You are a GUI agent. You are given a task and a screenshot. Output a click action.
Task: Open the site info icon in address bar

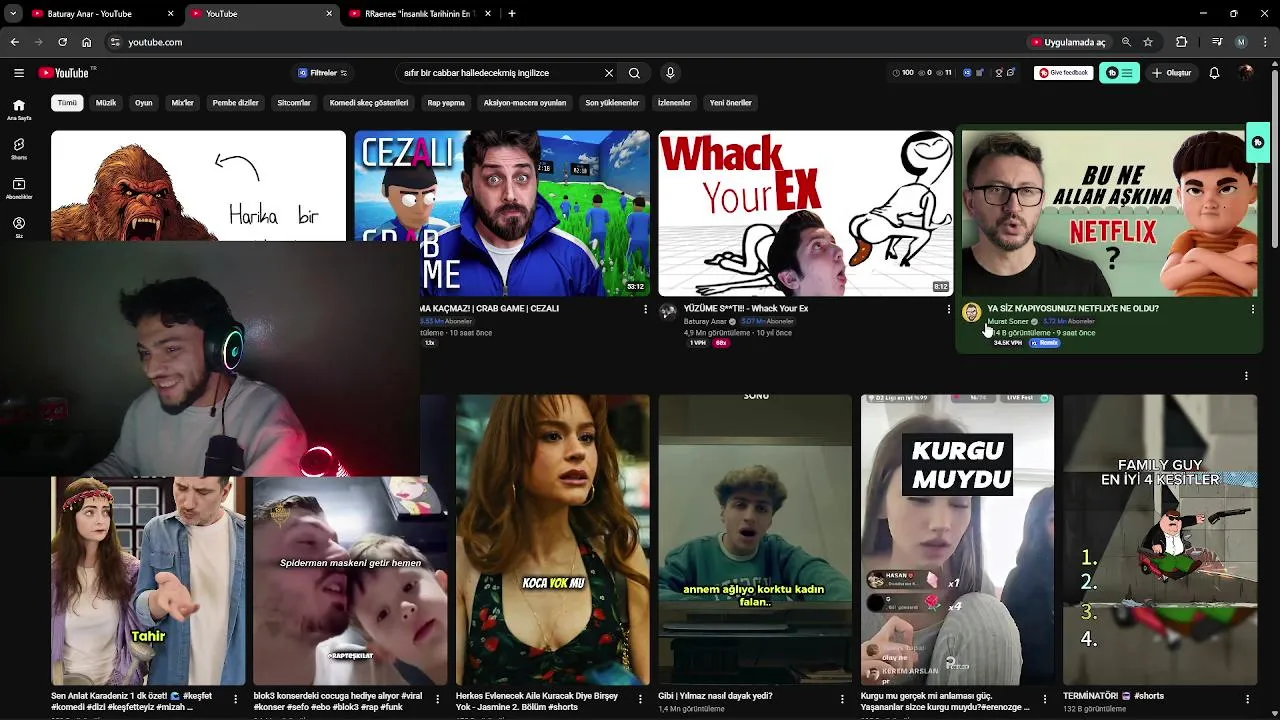click(115, 42)
